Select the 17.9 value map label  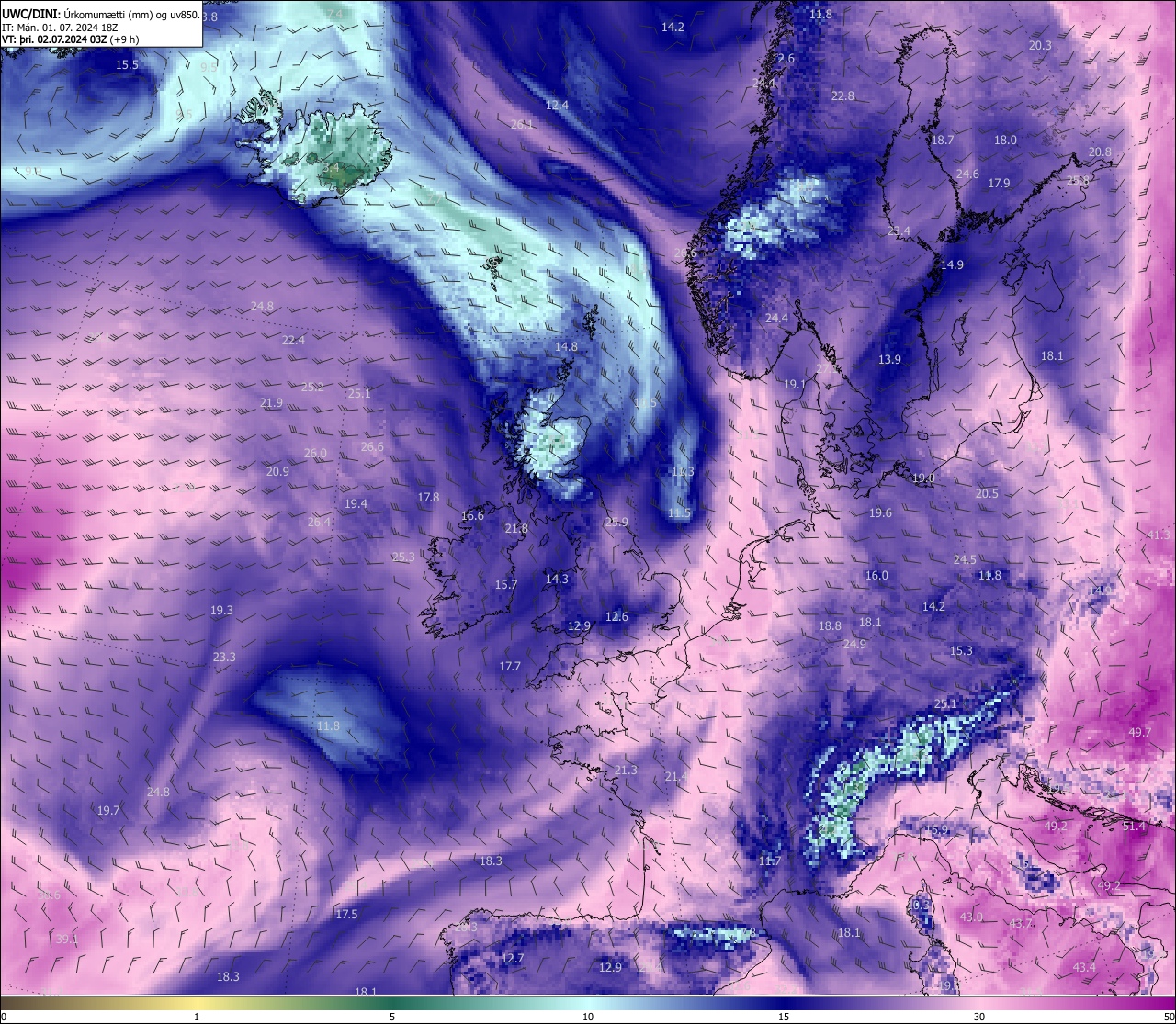(x=999, y=183)
